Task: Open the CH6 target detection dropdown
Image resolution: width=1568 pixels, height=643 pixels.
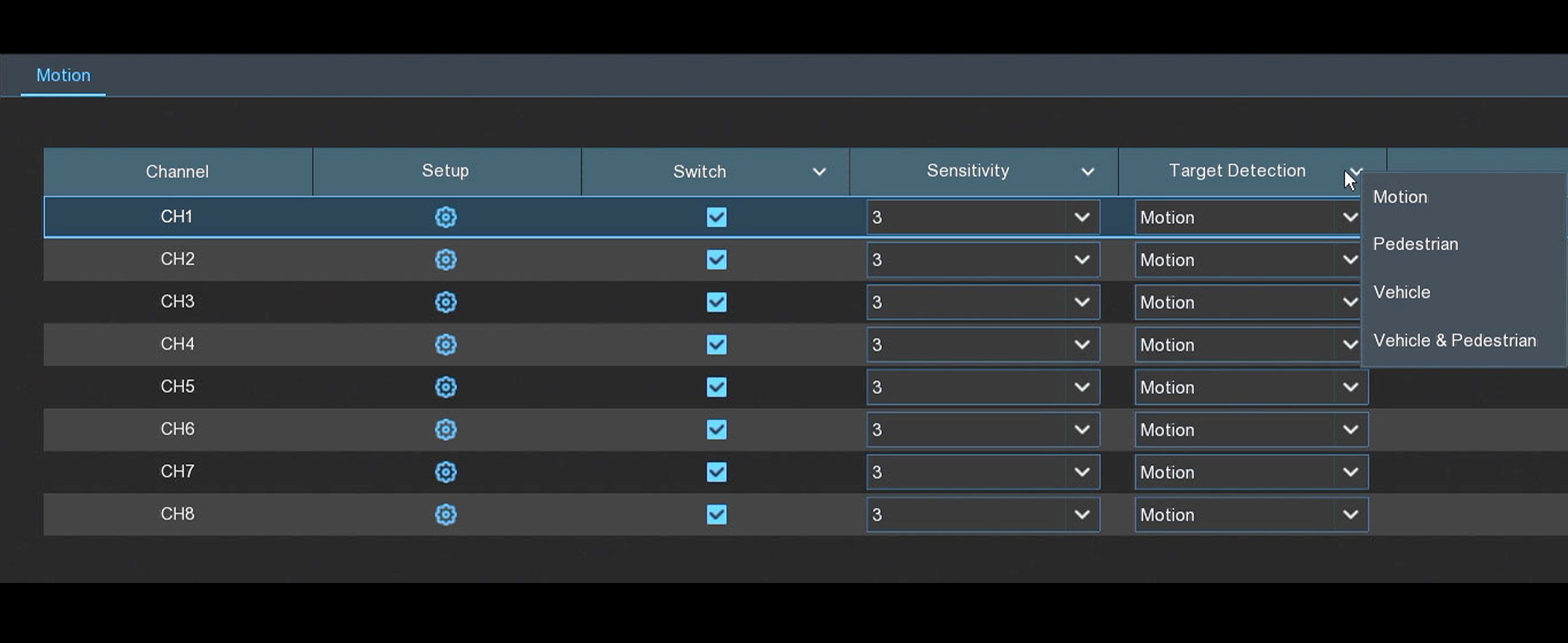Action: [1252, 430]
